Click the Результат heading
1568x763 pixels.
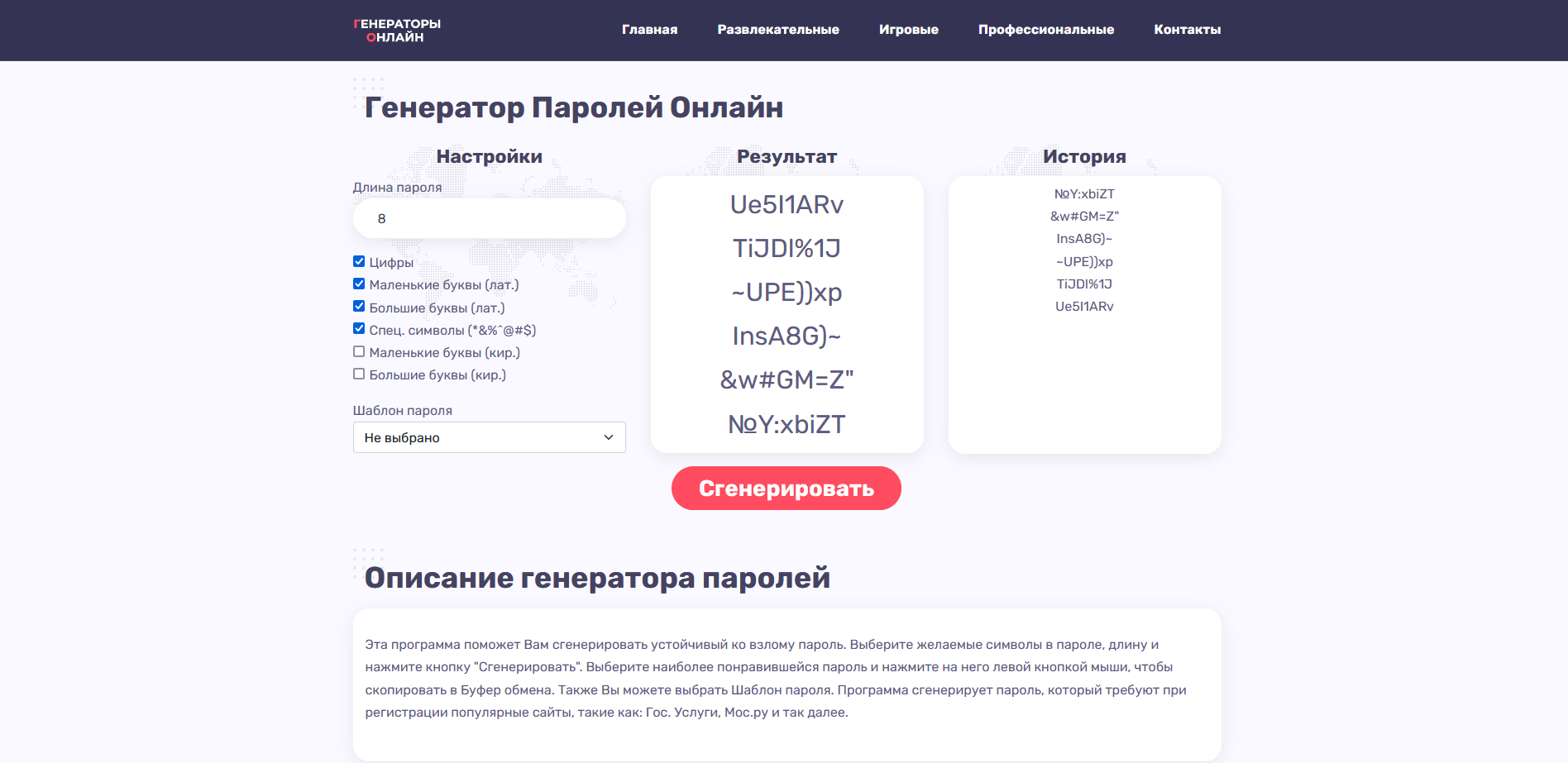coord(786,156)
